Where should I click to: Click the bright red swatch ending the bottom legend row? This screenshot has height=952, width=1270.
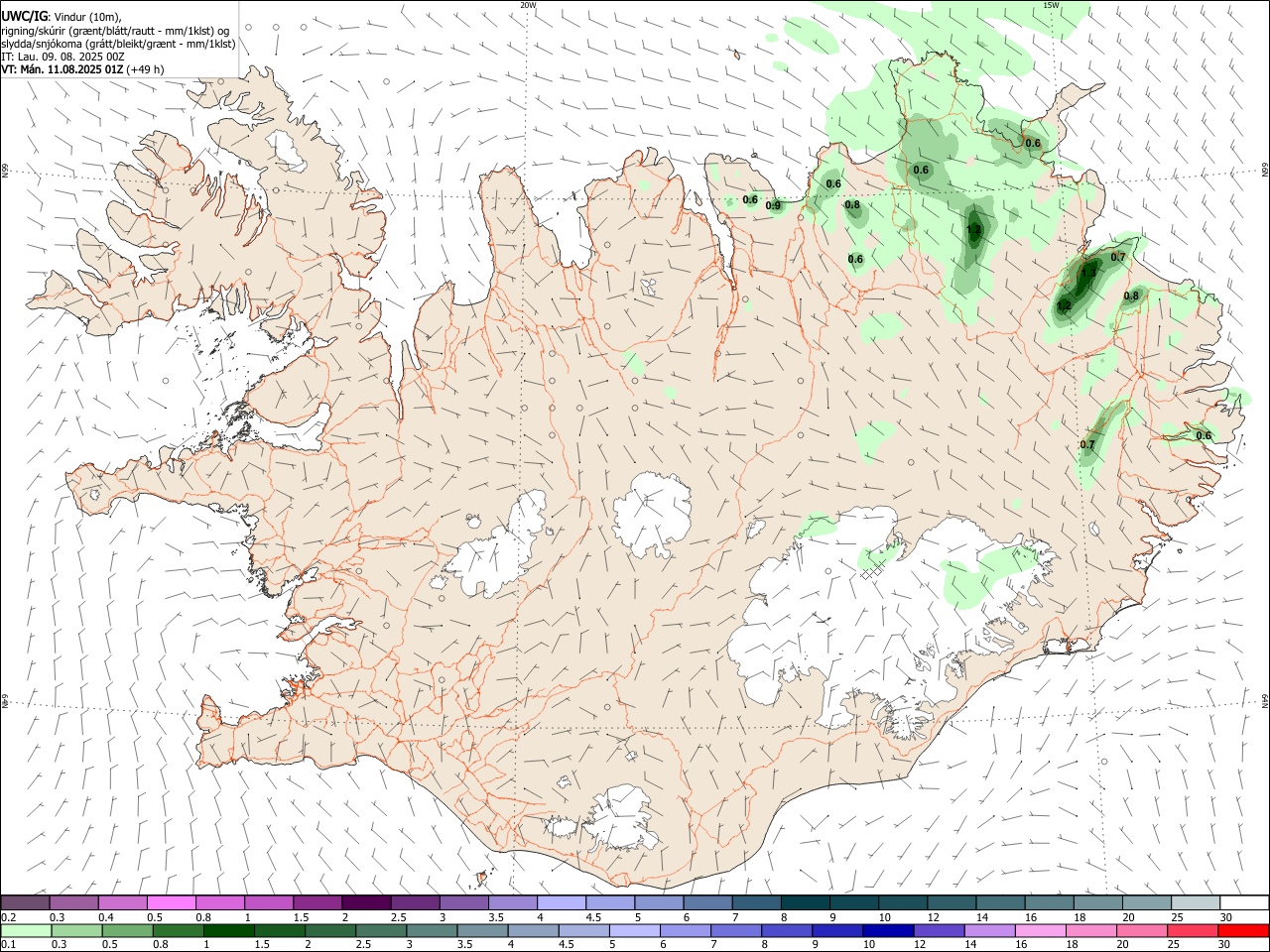pos(1243,930)
